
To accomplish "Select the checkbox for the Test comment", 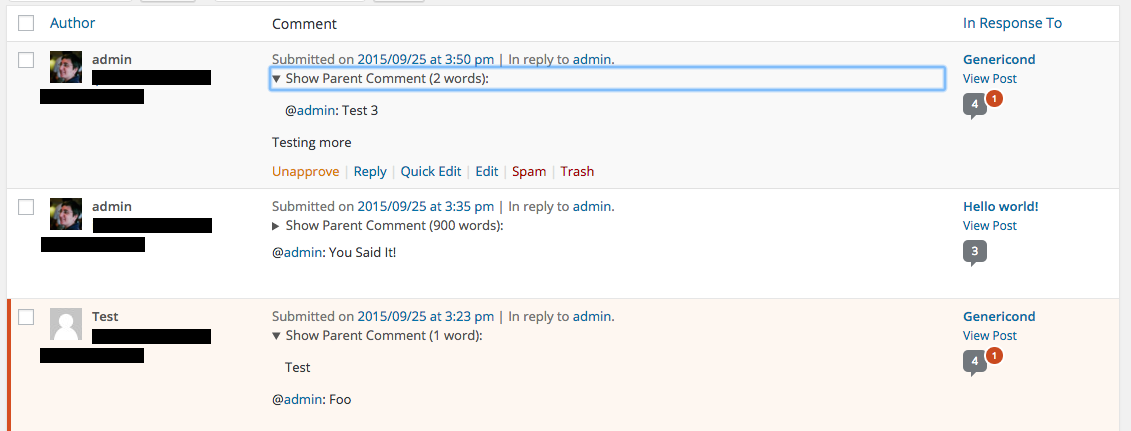I will [x=26, y=317].
